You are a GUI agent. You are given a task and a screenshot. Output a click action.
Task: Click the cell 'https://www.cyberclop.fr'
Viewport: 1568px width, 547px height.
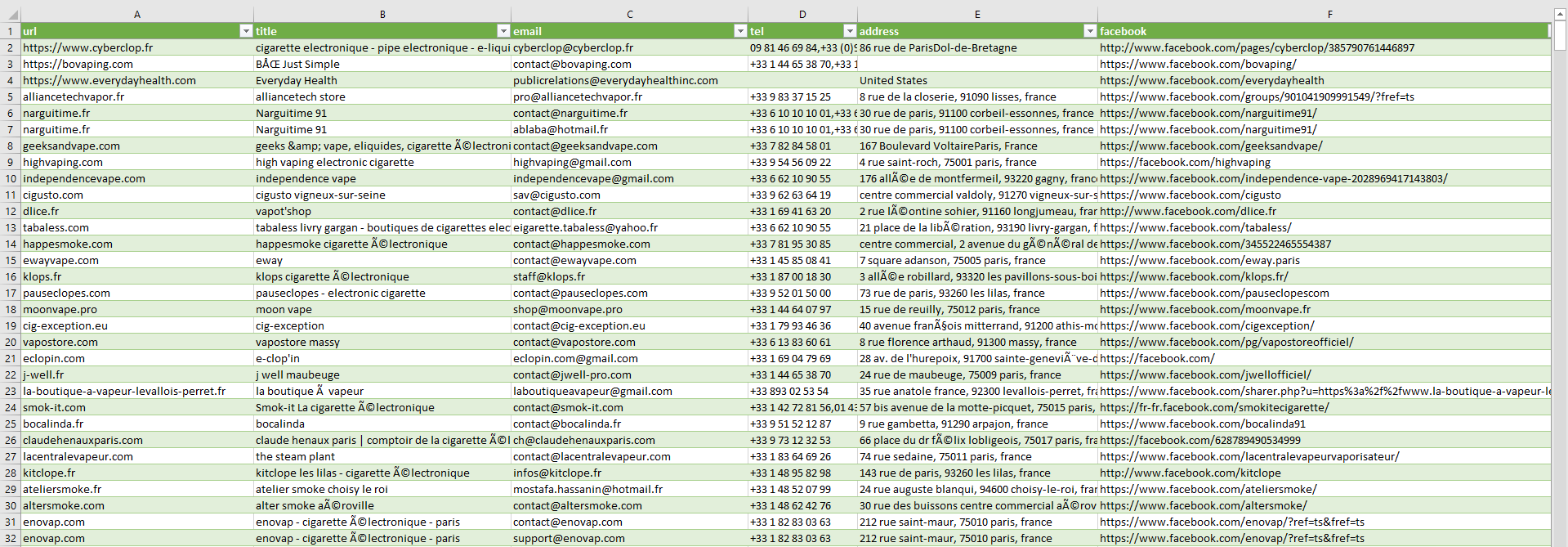[x=137, y=47]
